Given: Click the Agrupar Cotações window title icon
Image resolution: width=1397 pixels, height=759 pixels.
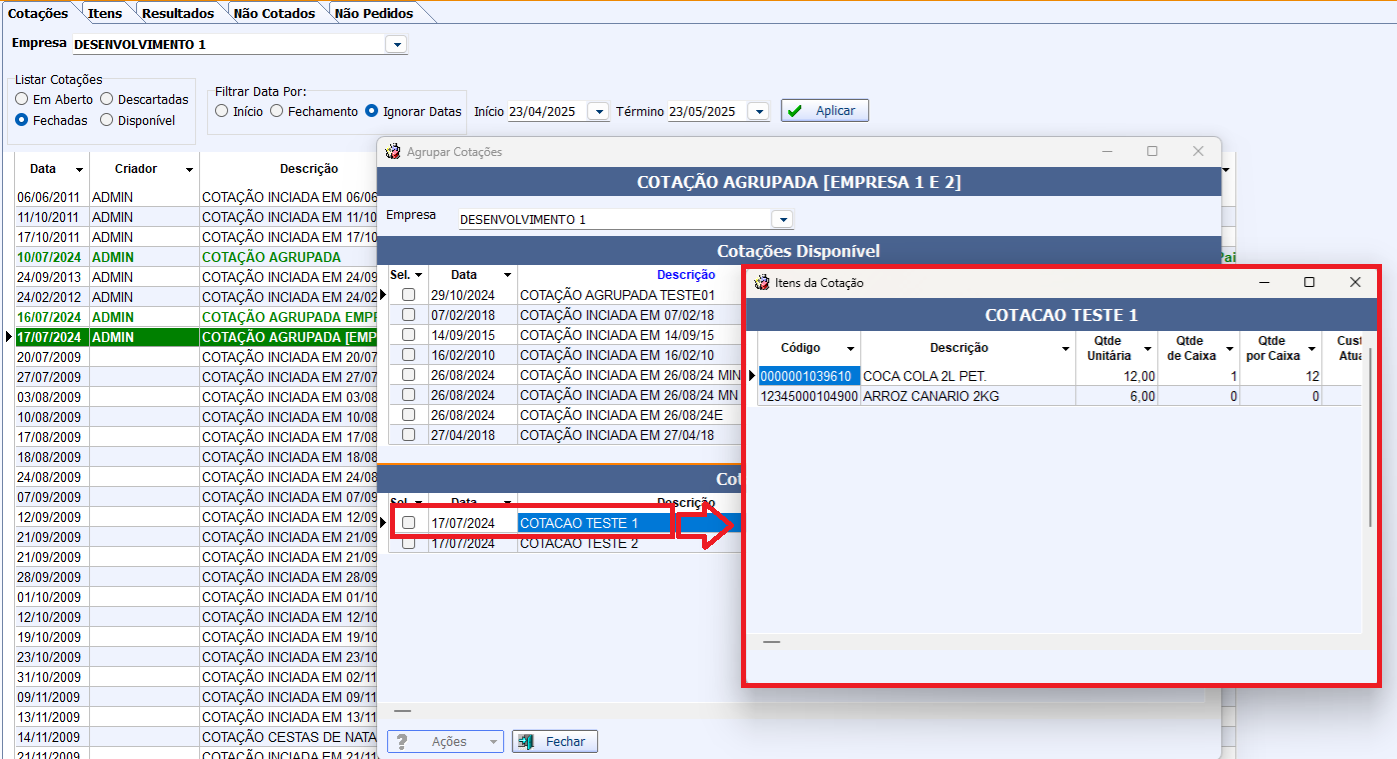Looking at the screenshot, I should click(393, 152).
